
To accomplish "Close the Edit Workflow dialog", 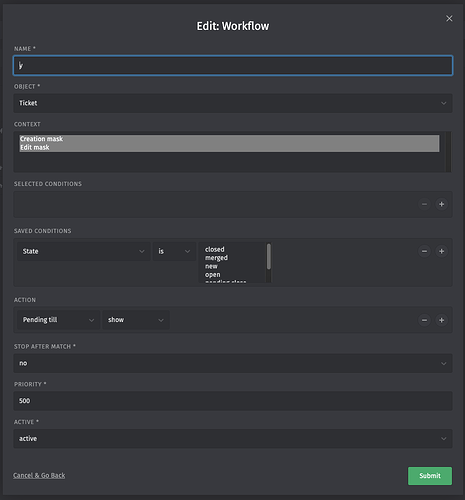I will [x=449, y=19].
